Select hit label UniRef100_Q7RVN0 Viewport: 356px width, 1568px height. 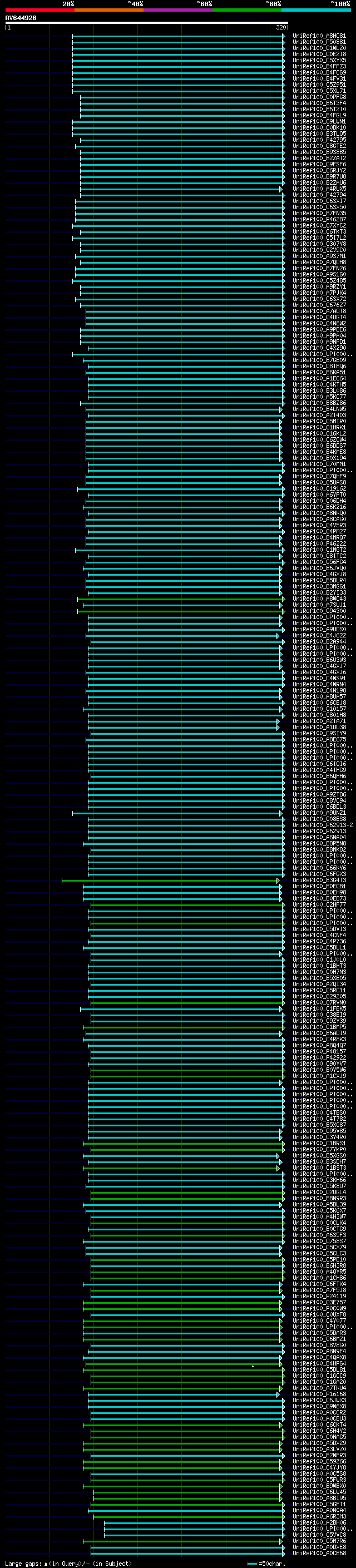(x=319, y=1002)
